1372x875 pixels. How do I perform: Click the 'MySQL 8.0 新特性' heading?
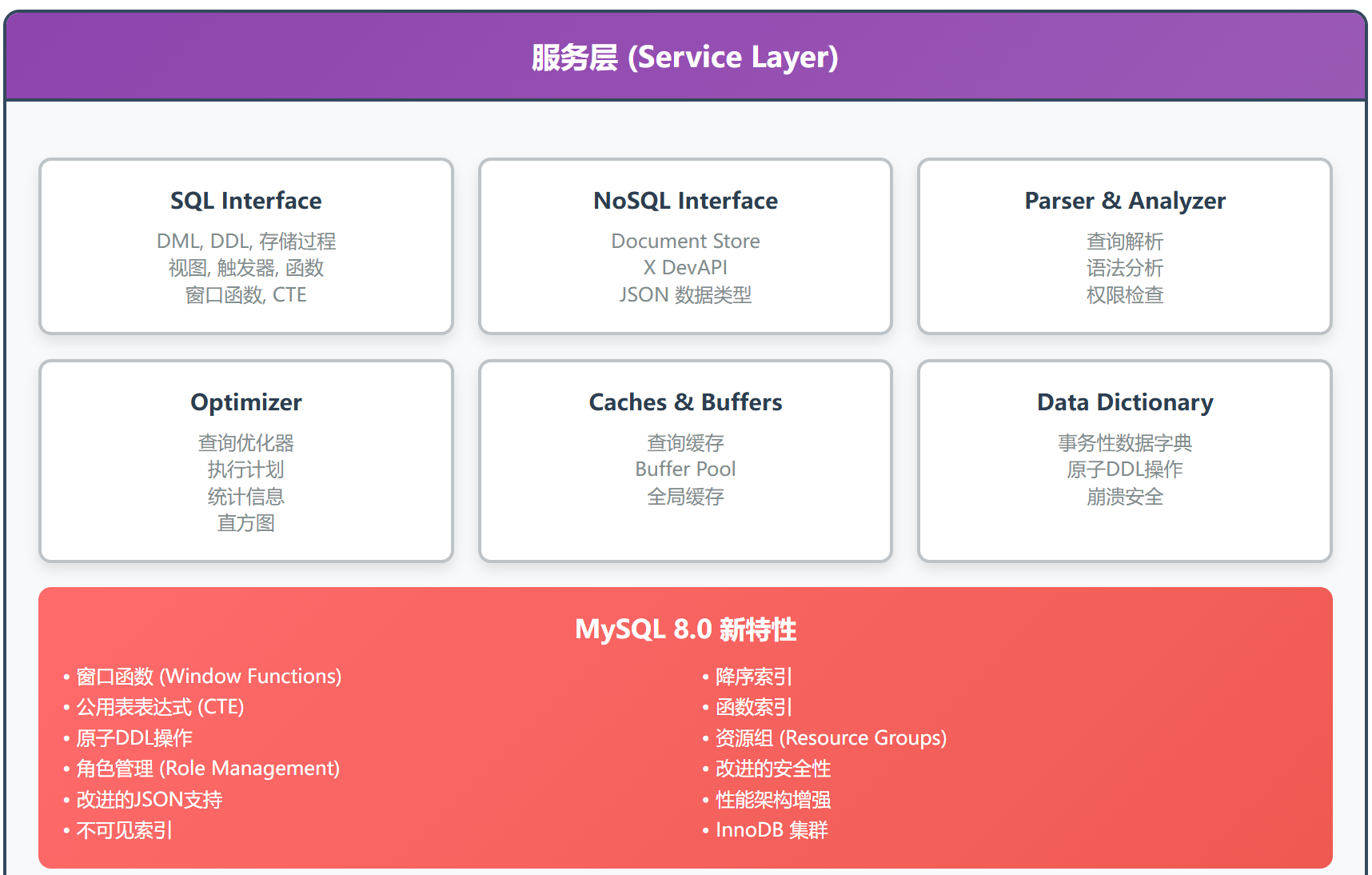coord(685,629)
